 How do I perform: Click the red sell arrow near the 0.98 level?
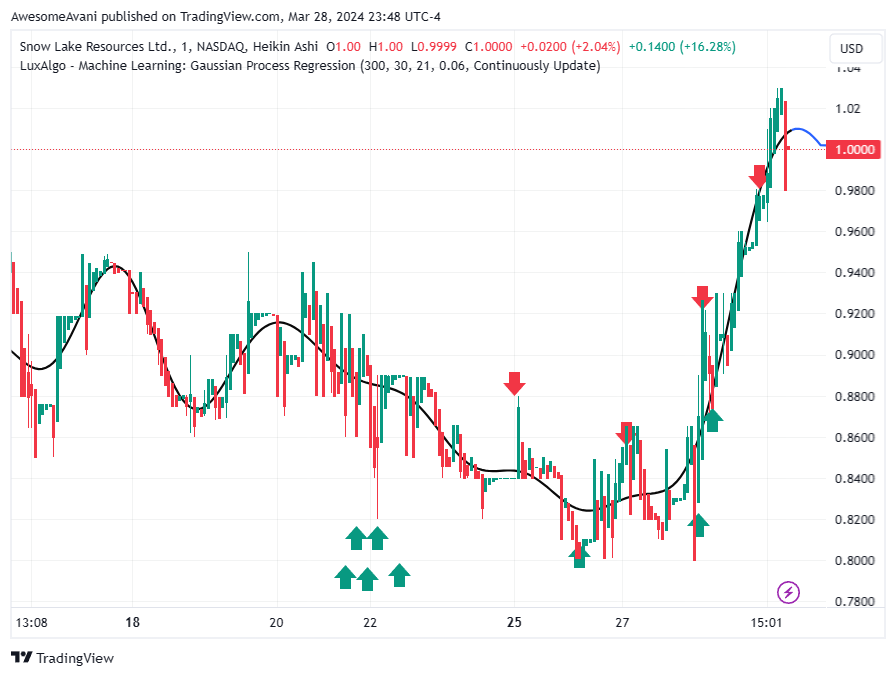point(759,176)
